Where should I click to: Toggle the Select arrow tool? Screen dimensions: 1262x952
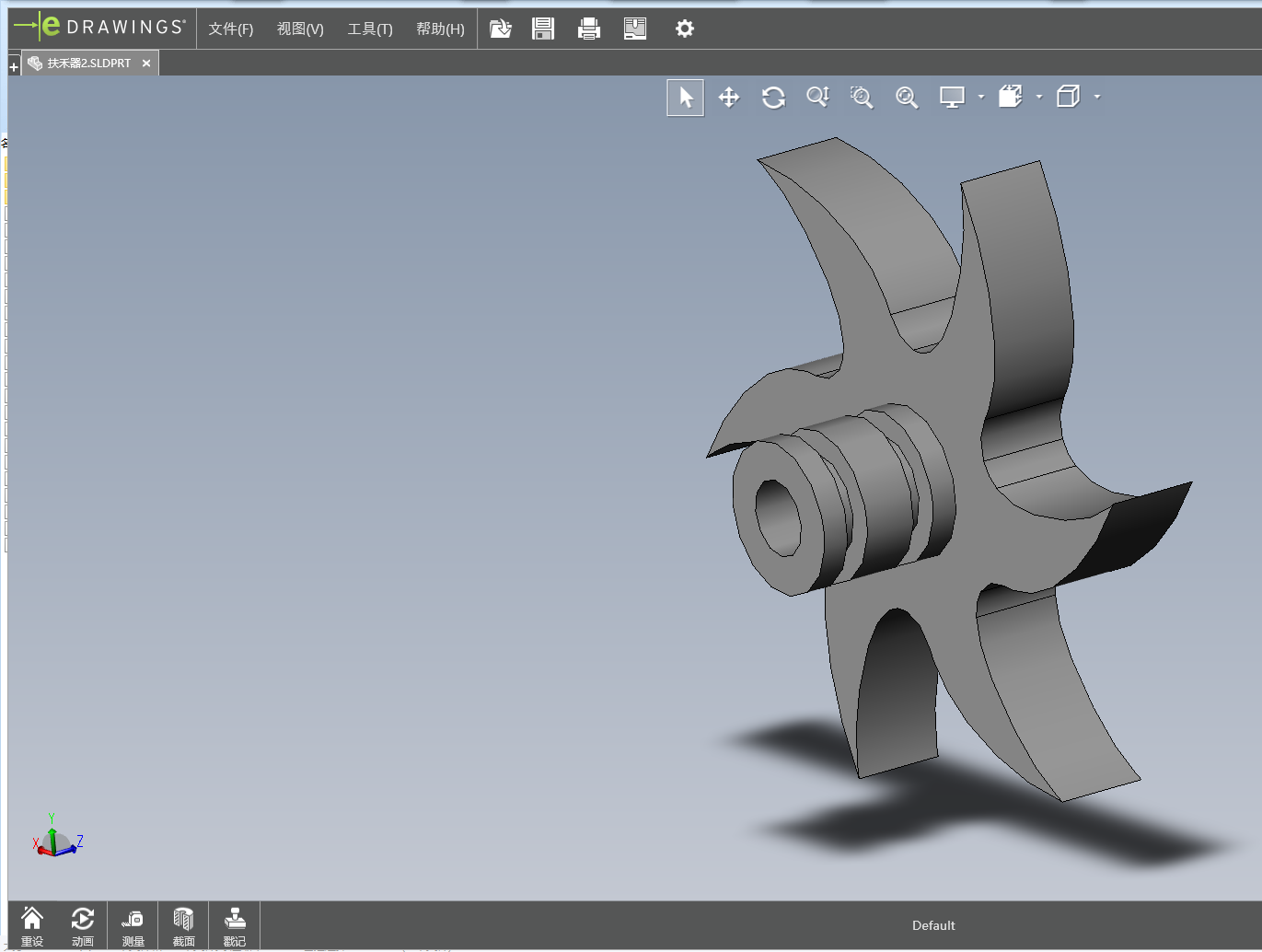686,98
